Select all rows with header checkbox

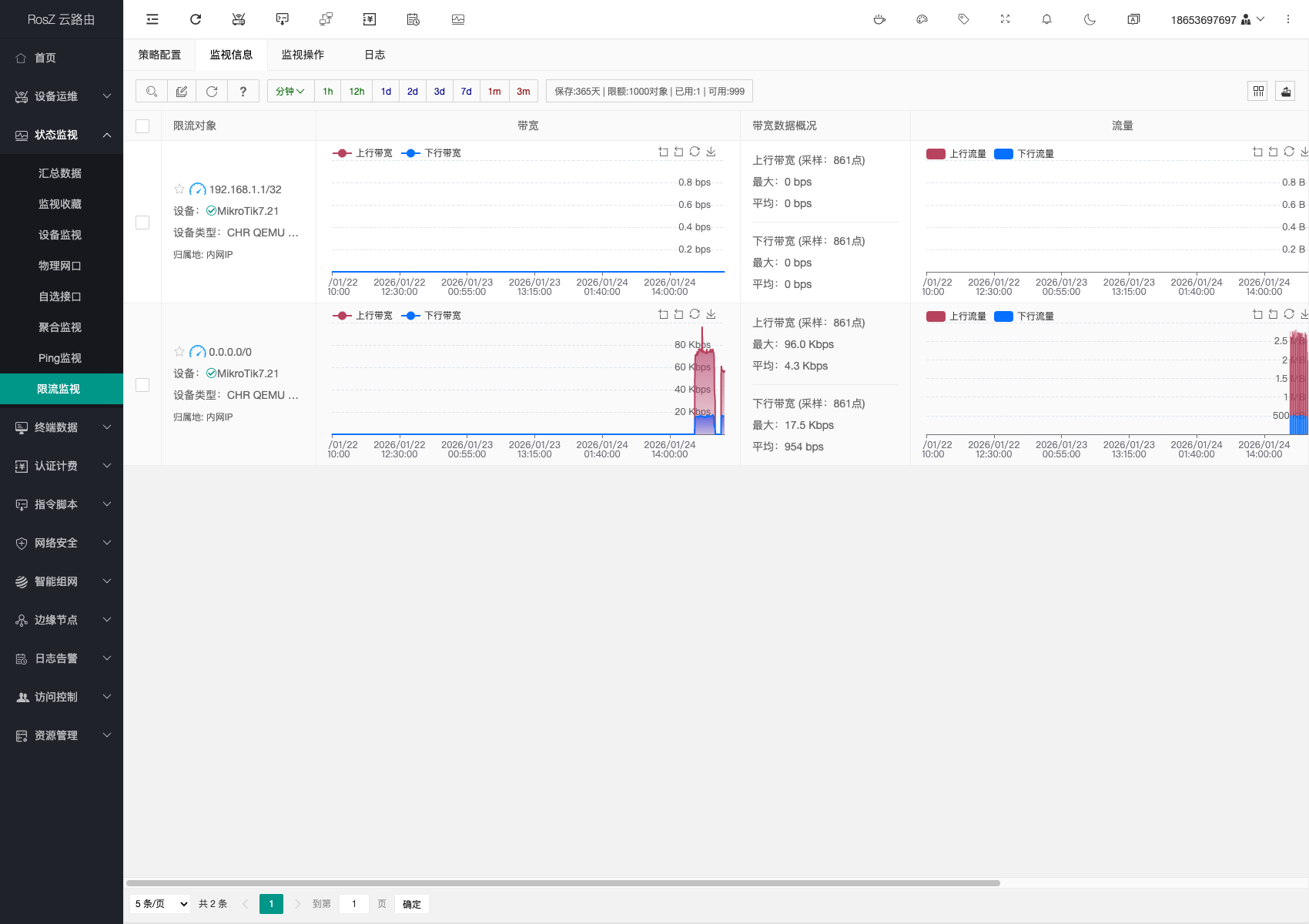142,126
